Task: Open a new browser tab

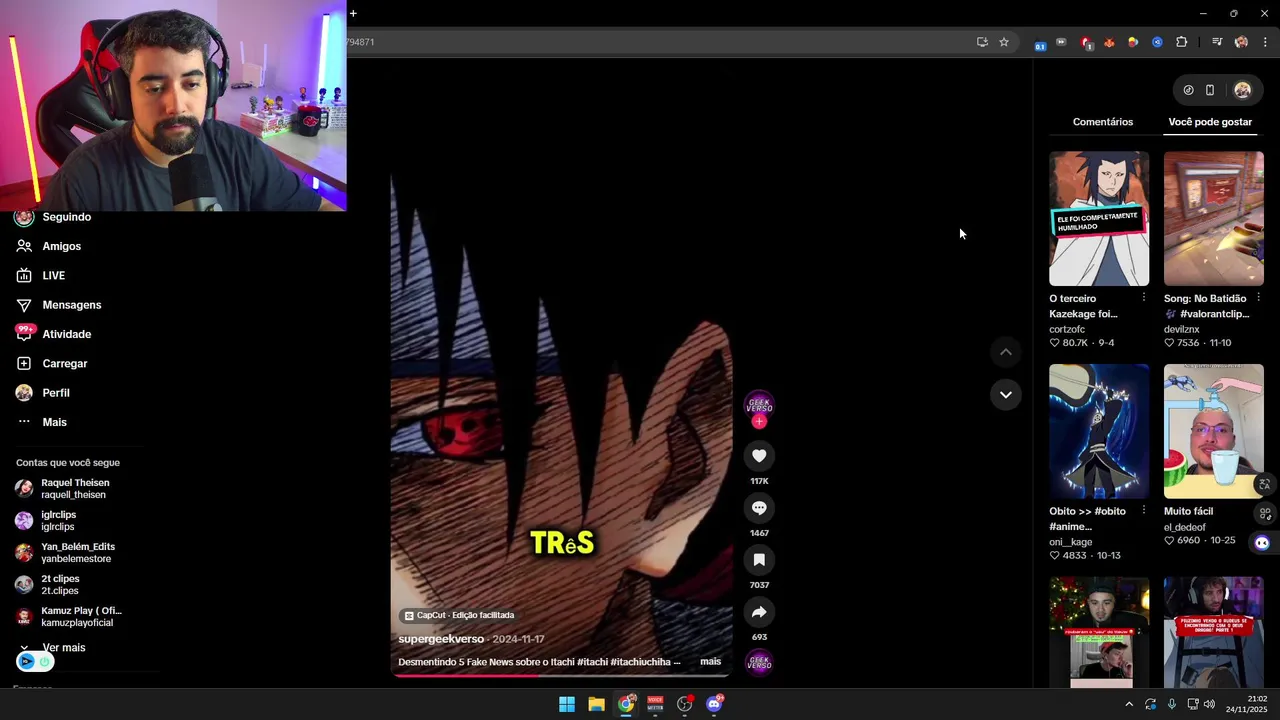Action: pos(353,14)
